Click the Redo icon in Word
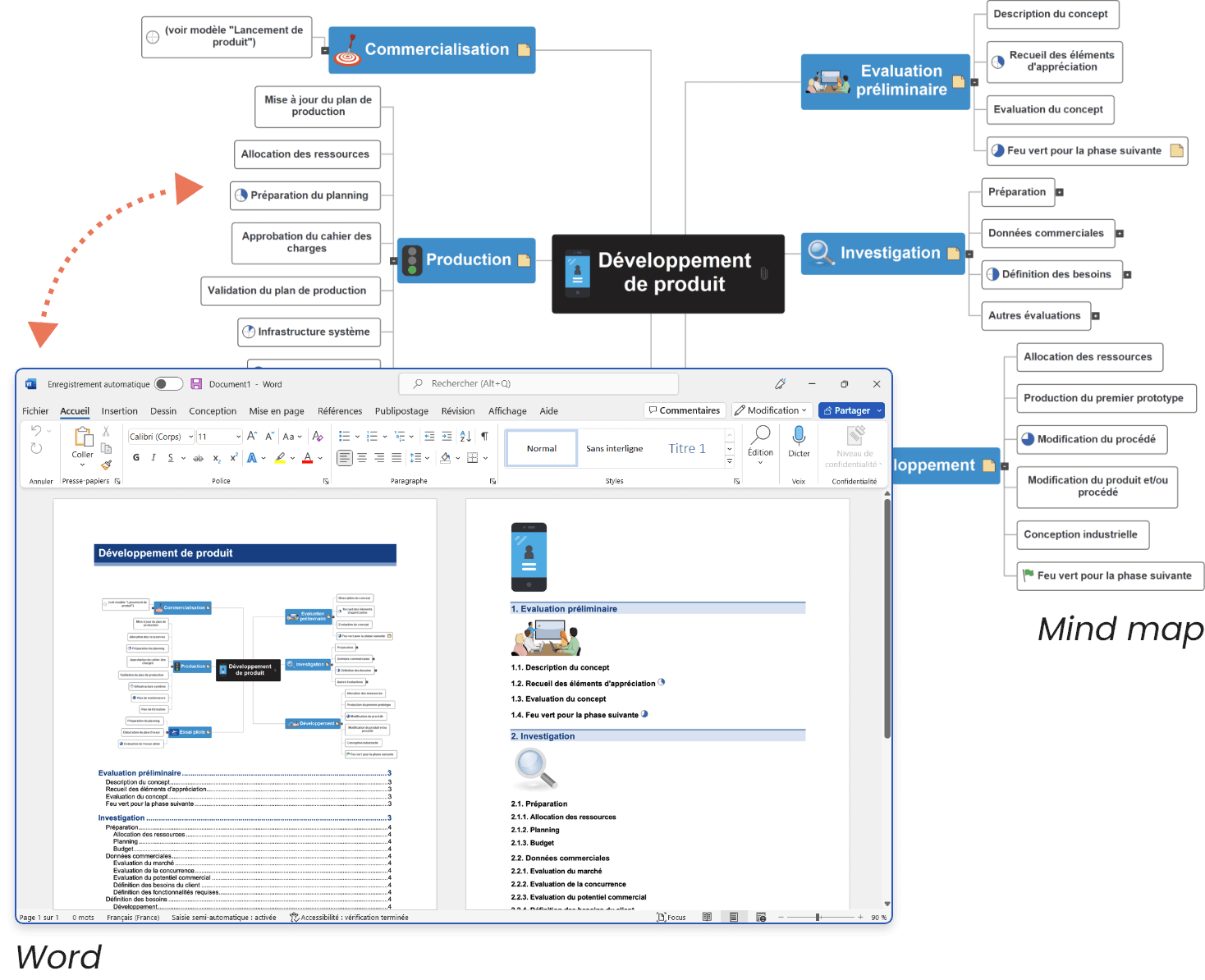The width and height of the screenshot is (1205, 980). (36, 448)
